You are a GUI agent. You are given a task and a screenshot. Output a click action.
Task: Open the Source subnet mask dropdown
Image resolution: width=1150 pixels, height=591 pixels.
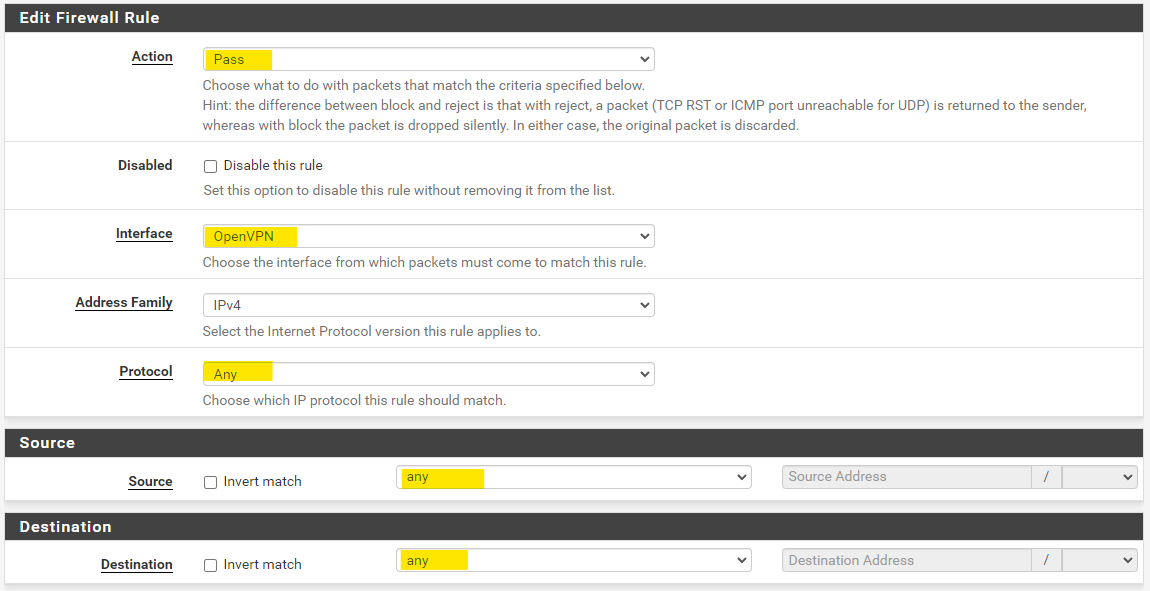click(1099, 477)
